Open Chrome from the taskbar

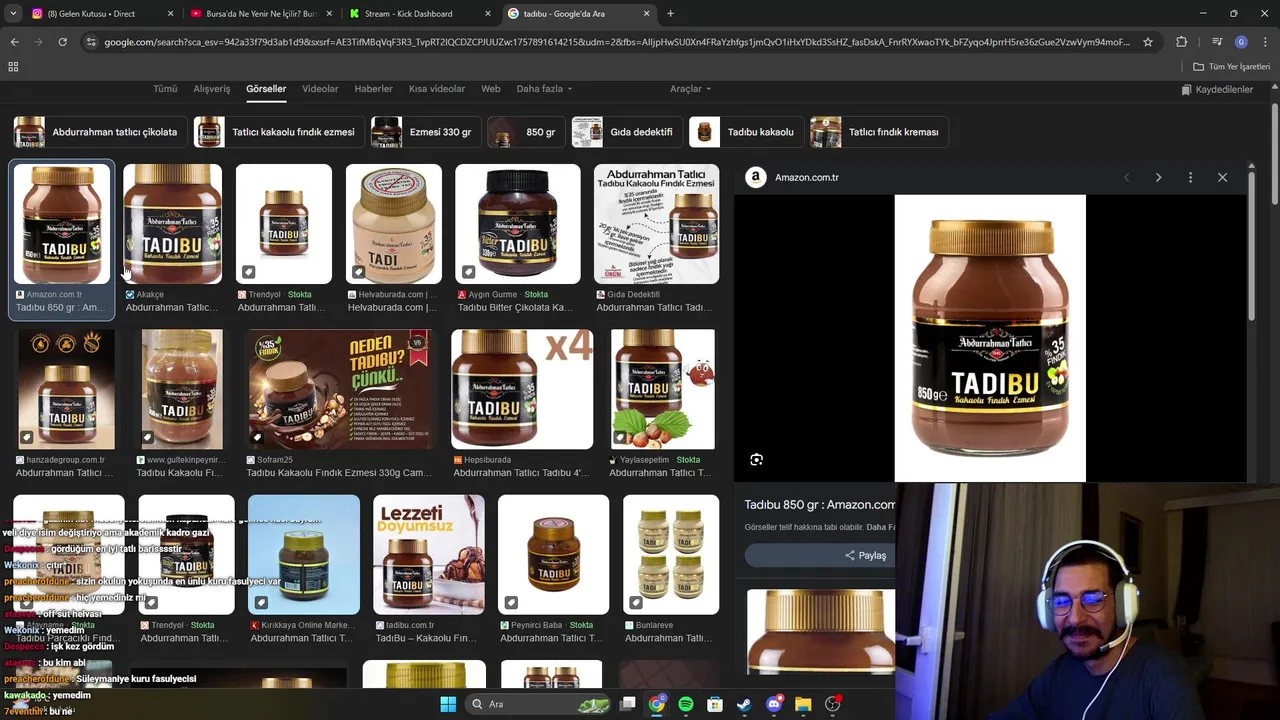(x=656, y=704)
